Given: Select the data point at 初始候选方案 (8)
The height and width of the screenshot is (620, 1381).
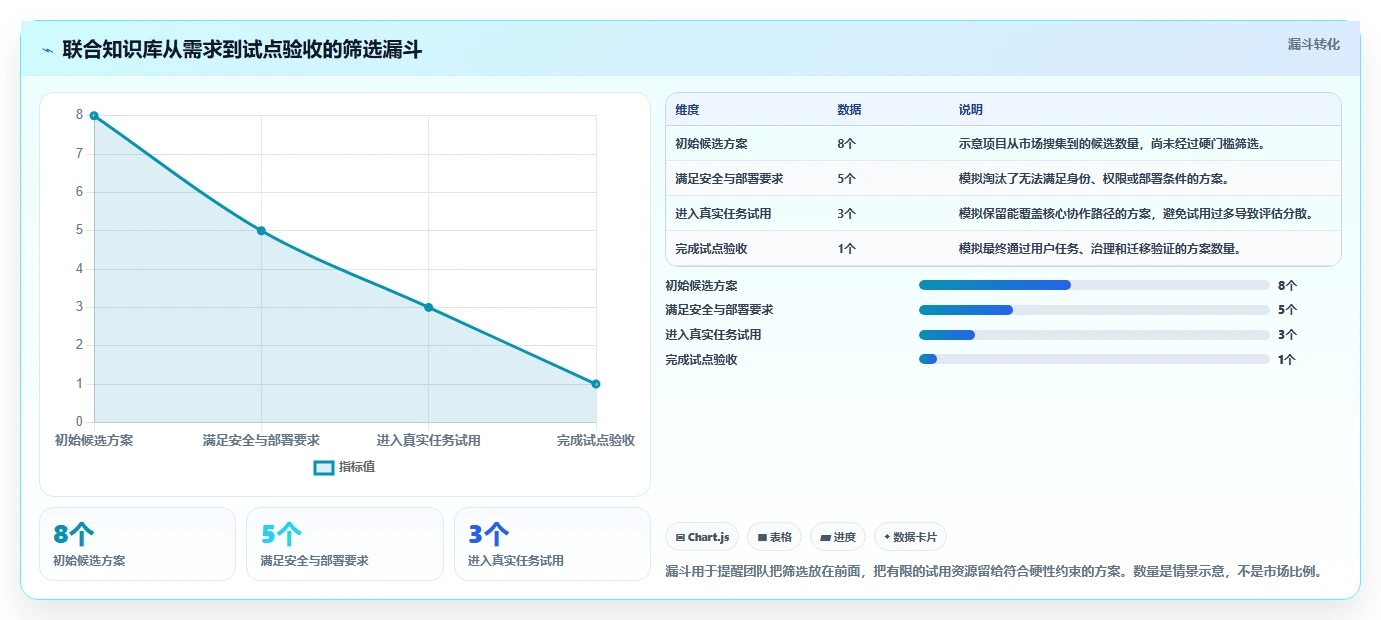Looking at the screenshot, I should point(94,116).
